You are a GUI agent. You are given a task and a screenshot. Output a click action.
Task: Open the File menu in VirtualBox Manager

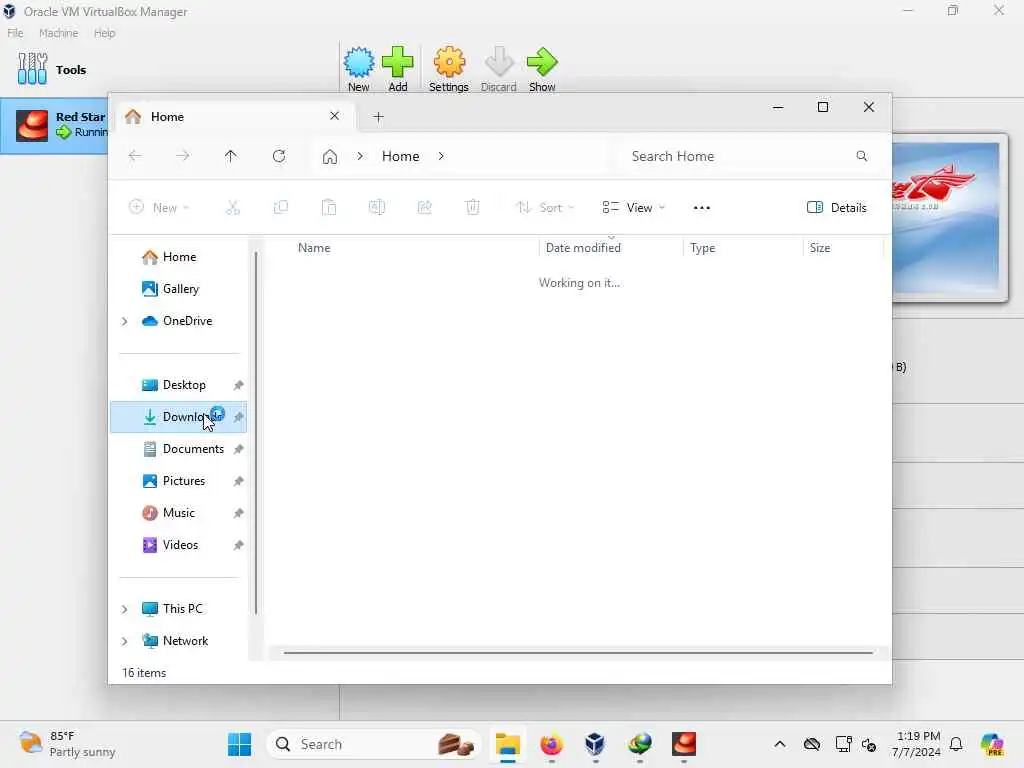(x=15, y=33)
